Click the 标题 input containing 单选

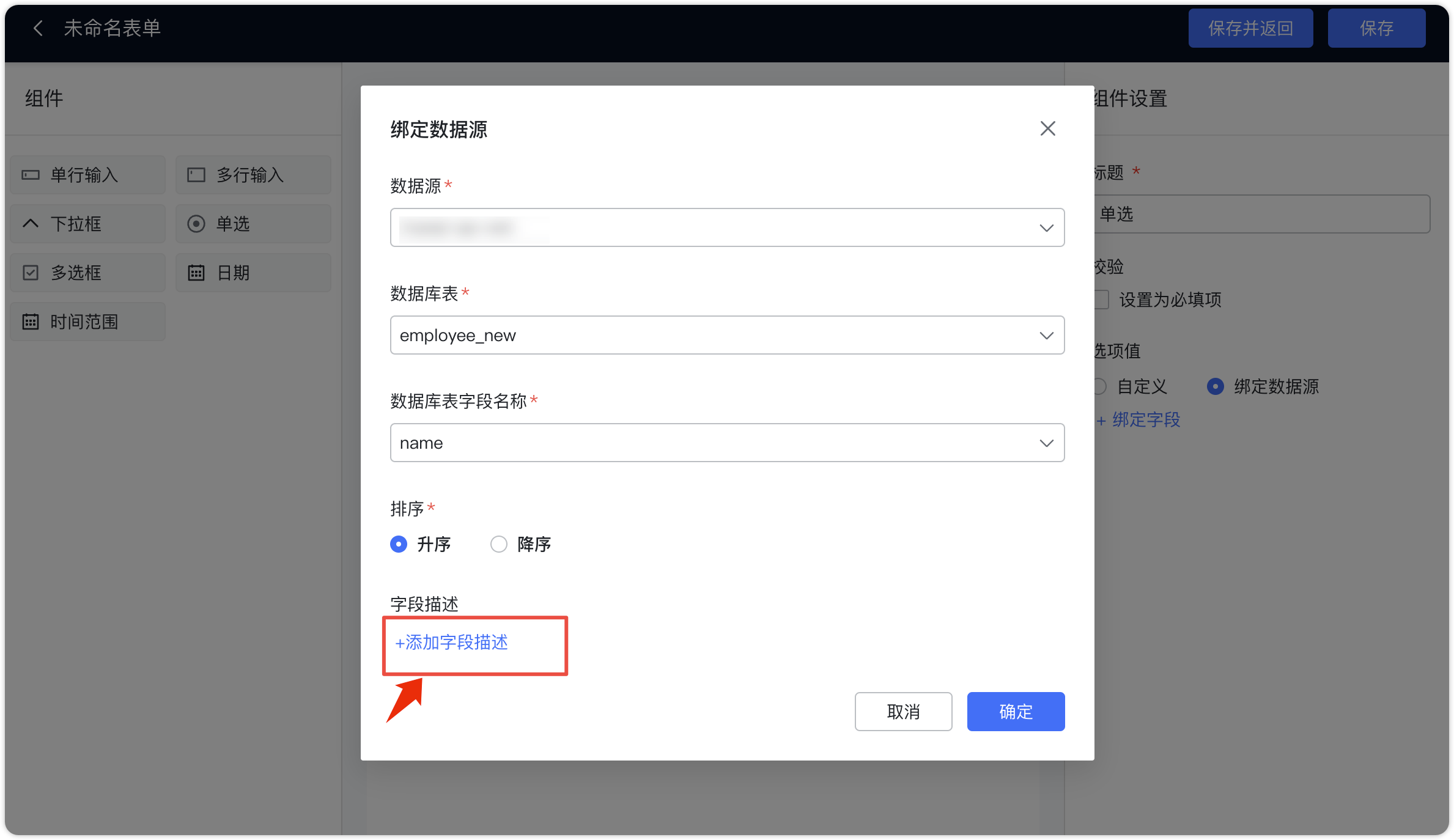point(1261,214)
